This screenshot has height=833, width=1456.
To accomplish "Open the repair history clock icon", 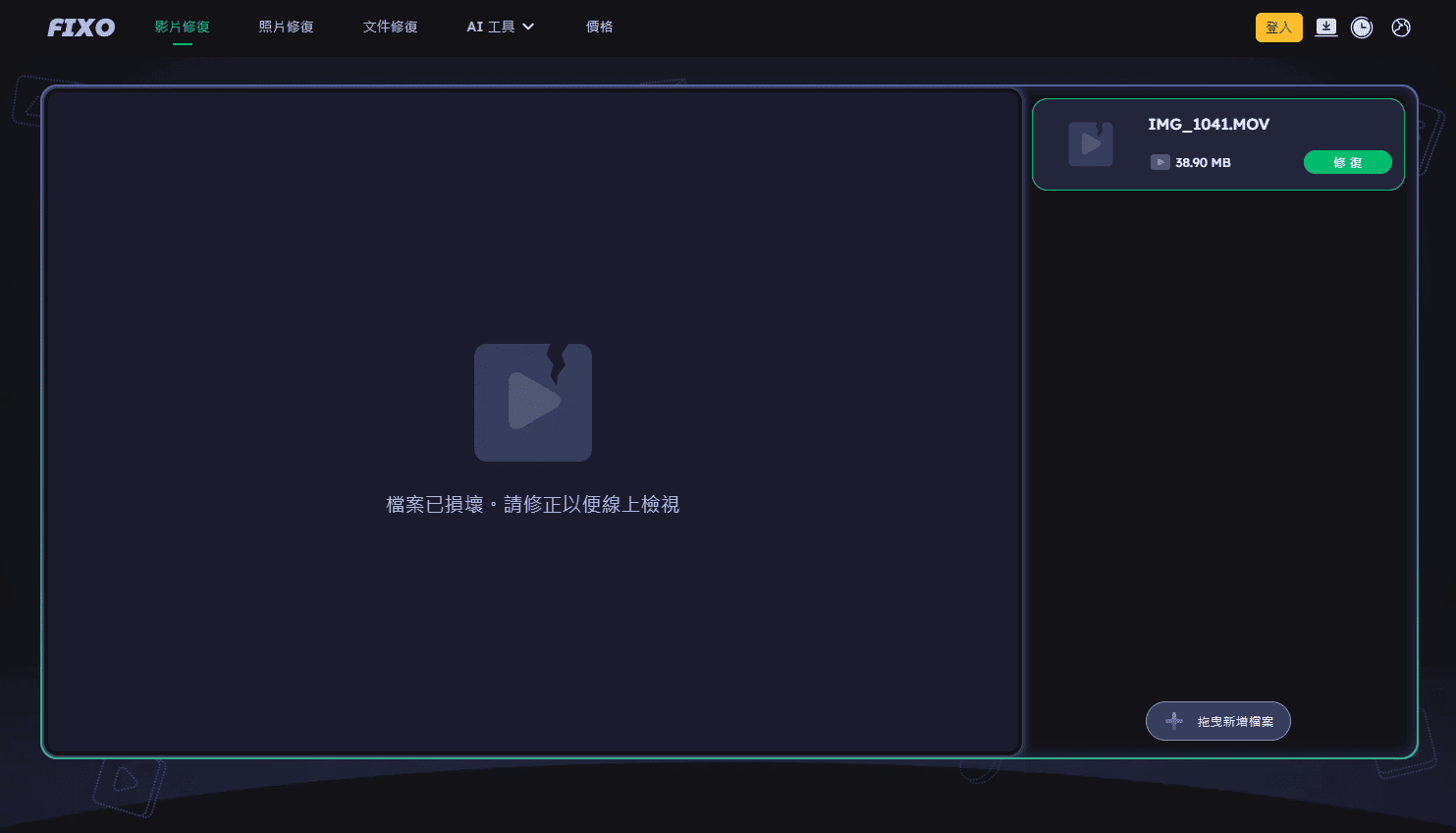I will click(x=1362, y=27).
